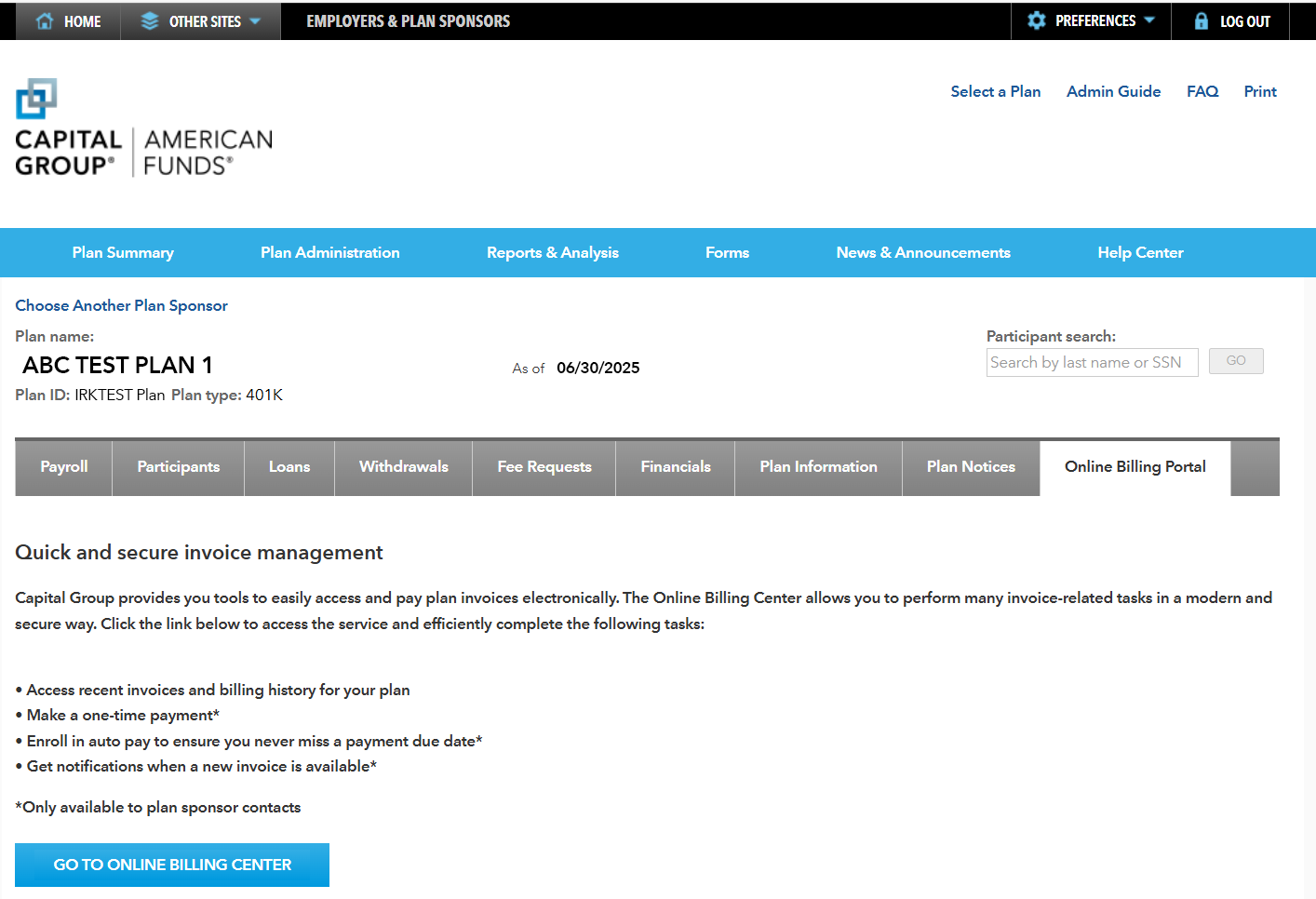This screenshot has width=1316, height=899.
Task: Select the Other Sites stacked-layers icon
Action: coord(149,20)
